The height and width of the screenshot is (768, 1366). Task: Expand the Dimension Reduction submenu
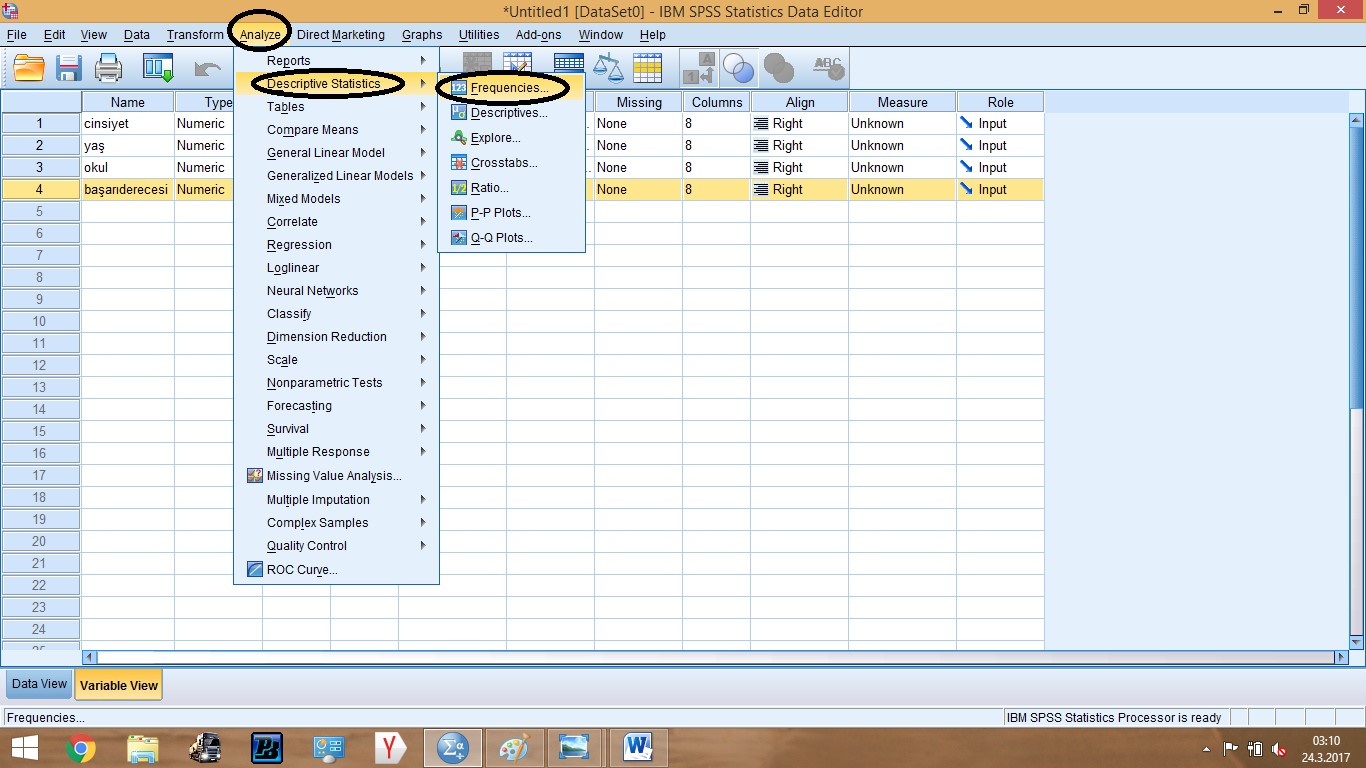(336, 337)
